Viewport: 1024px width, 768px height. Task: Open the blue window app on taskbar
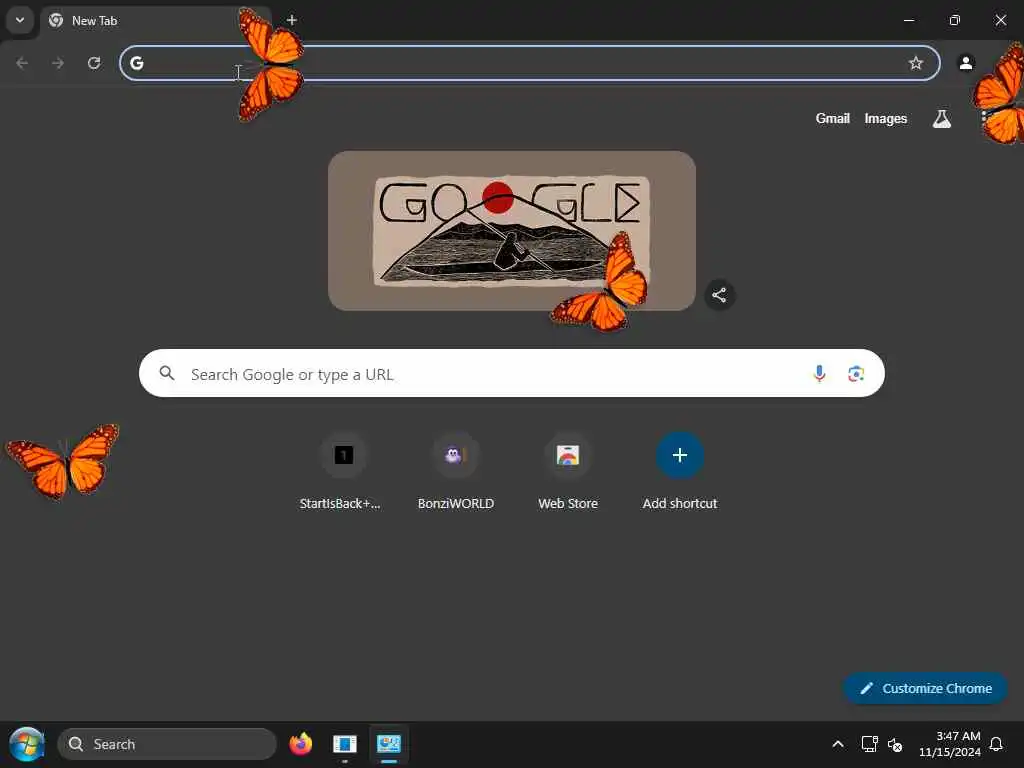click(x=344, y=744)
